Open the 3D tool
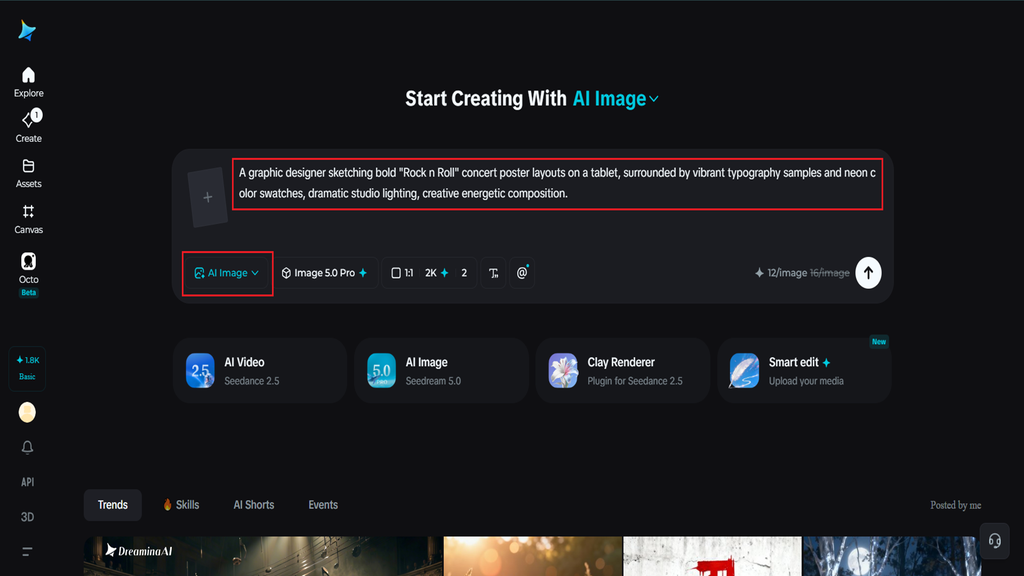Image resolution: width=1024 pixels, height=576 pixels. pos(27,517)
